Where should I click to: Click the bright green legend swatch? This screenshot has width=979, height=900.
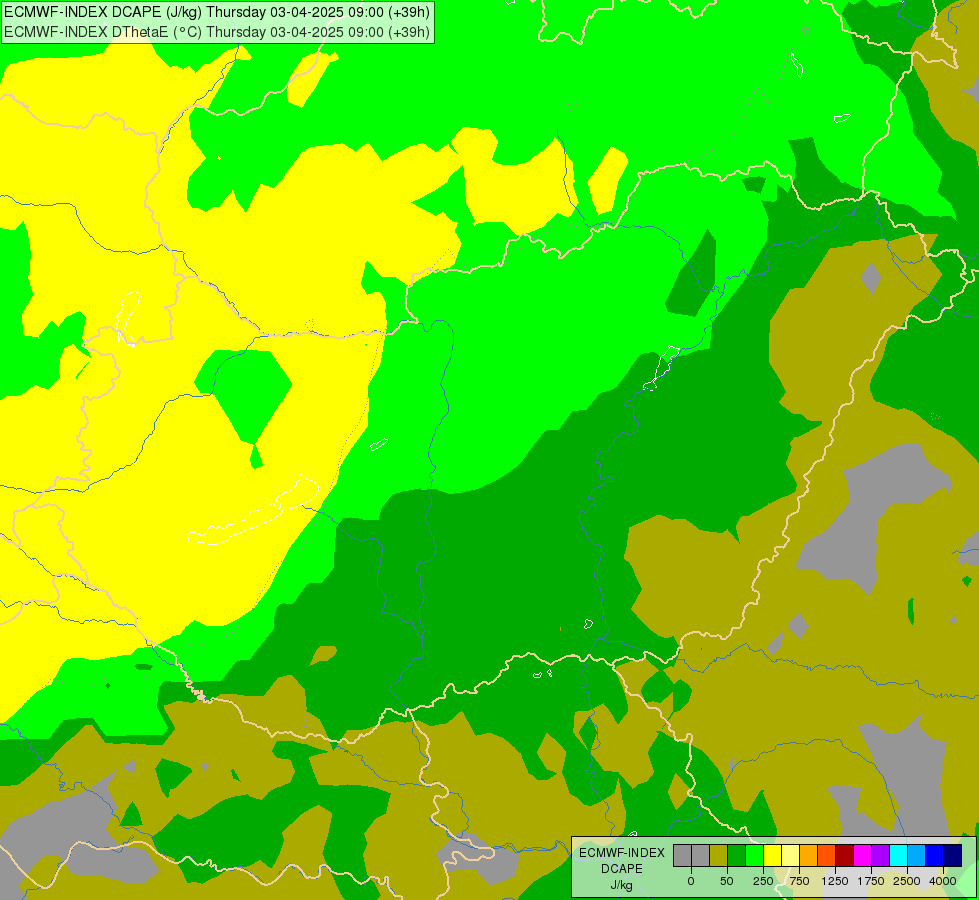click(x=755, y=856)
